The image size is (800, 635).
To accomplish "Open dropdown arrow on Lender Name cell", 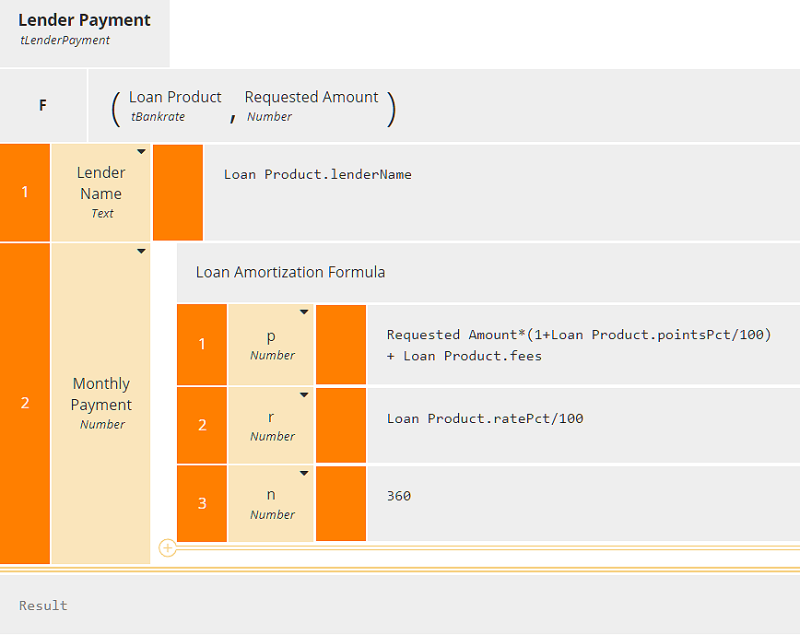I will [x=141, y=152].
